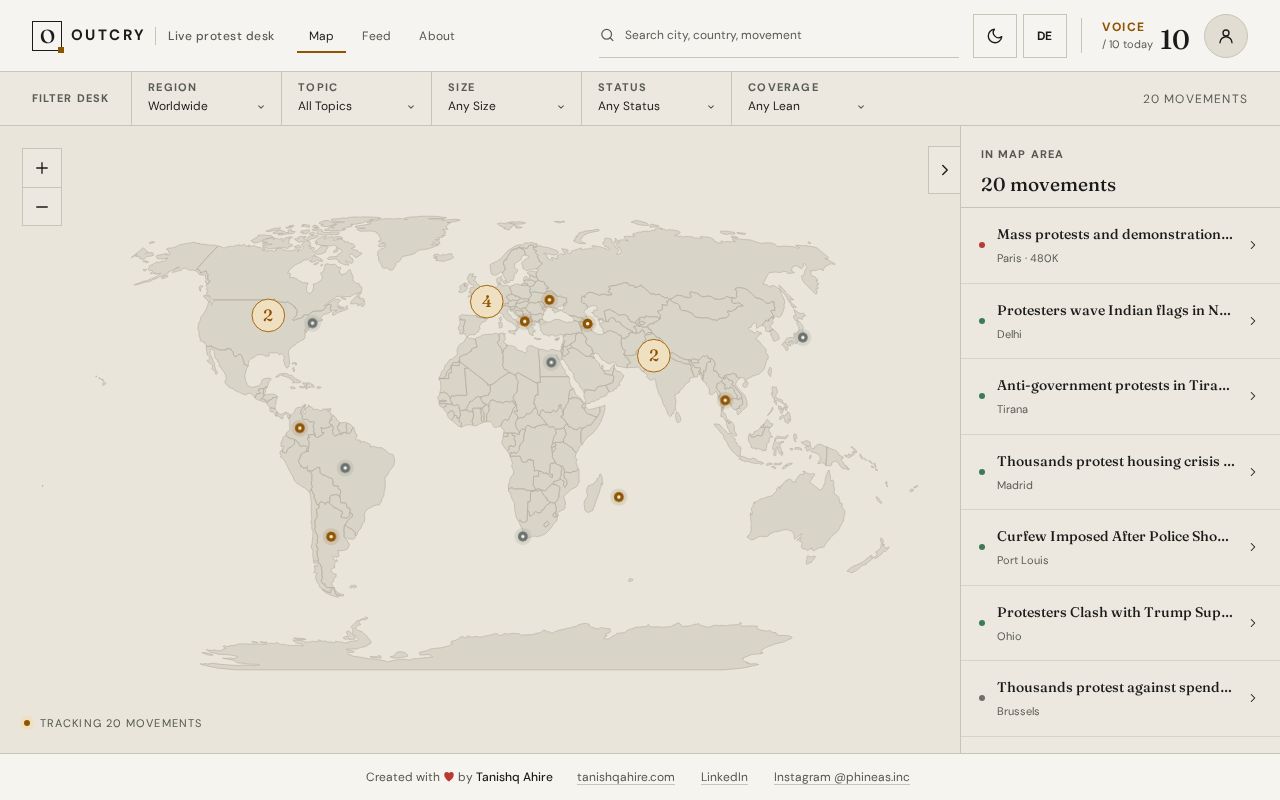Select the Argentina map marker
The width and height of the screenshot is (1280, 800).
coord(331,537)
